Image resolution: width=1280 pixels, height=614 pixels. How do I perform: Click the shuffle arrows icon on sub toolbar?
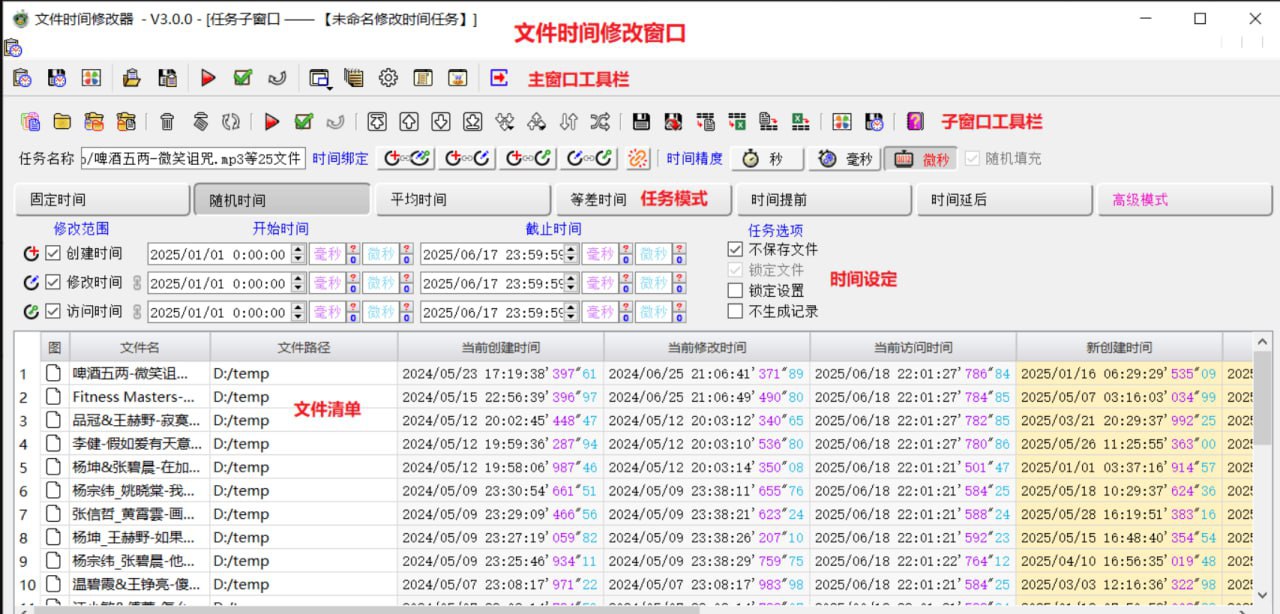click(602, 120)
